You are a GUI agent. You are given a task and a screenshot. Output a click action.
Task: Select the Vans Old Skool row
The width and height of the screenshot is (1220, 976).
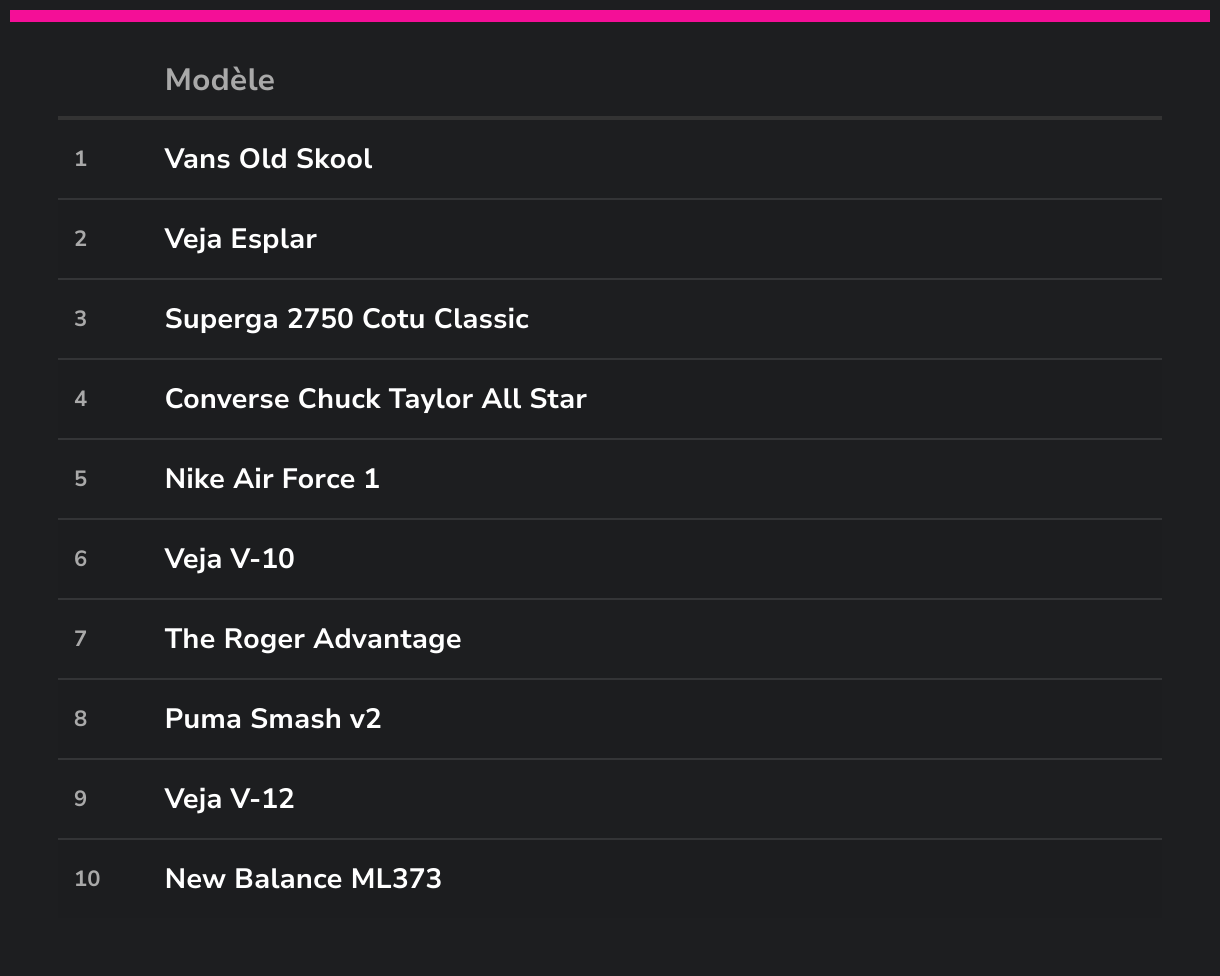(609, 159)
